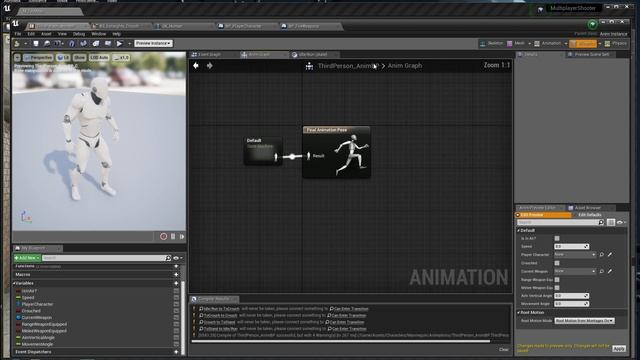640x360 pixels.
Task: Switch to the Preview Scene Settings tab
Action: tap(591, 54)
